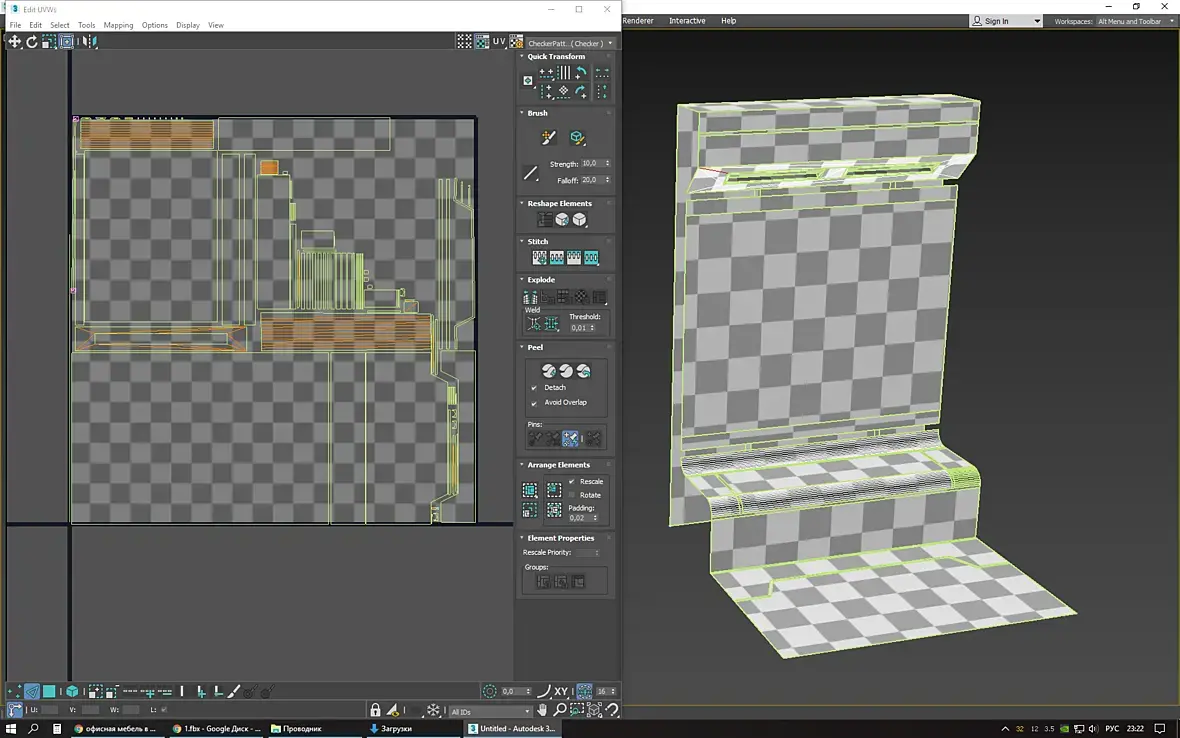
Task: Open the Tools menu
Action: click(x=87, y=25)
